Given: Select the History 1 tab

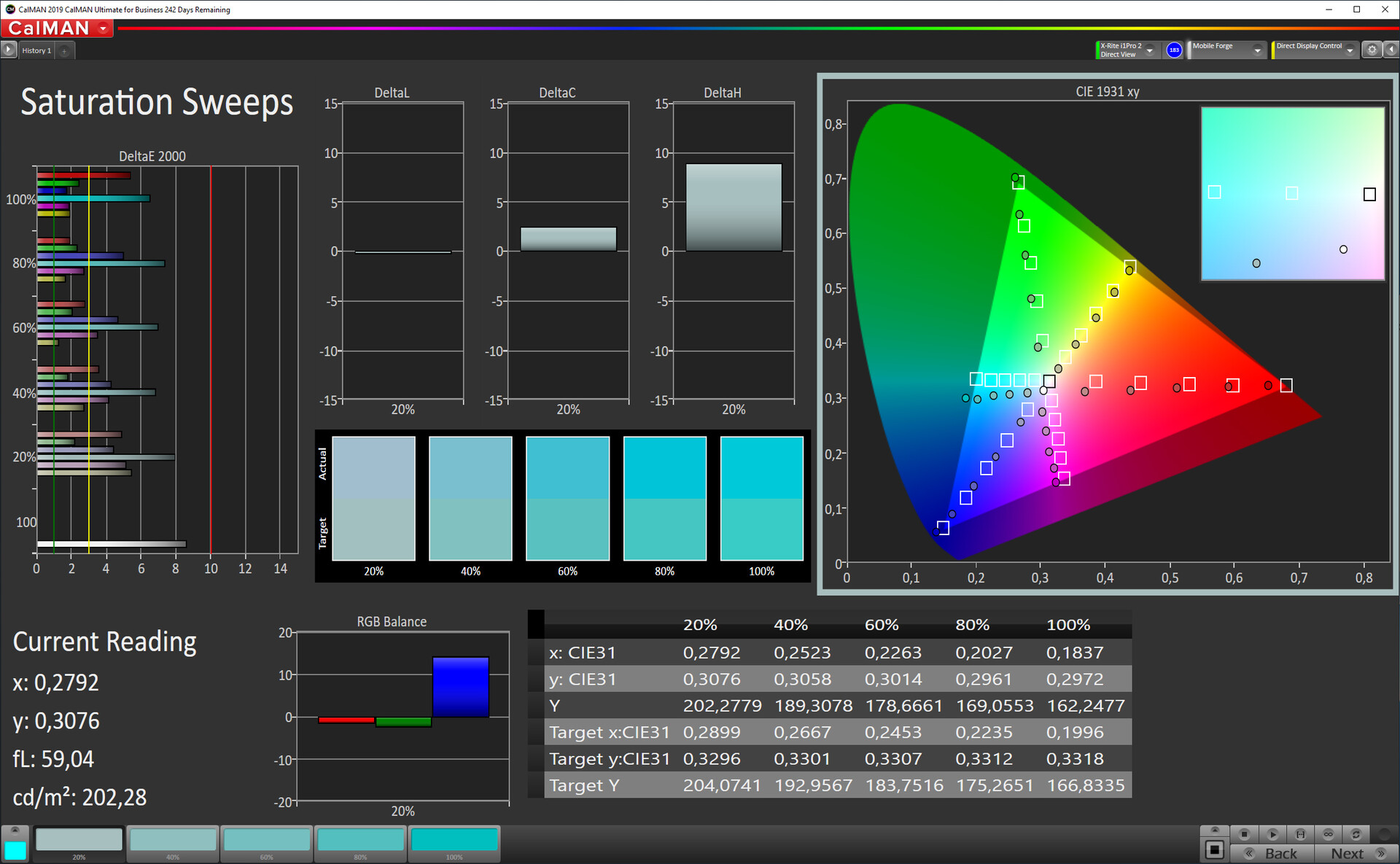Looking at the screenshot, I should tap(36, 50).
